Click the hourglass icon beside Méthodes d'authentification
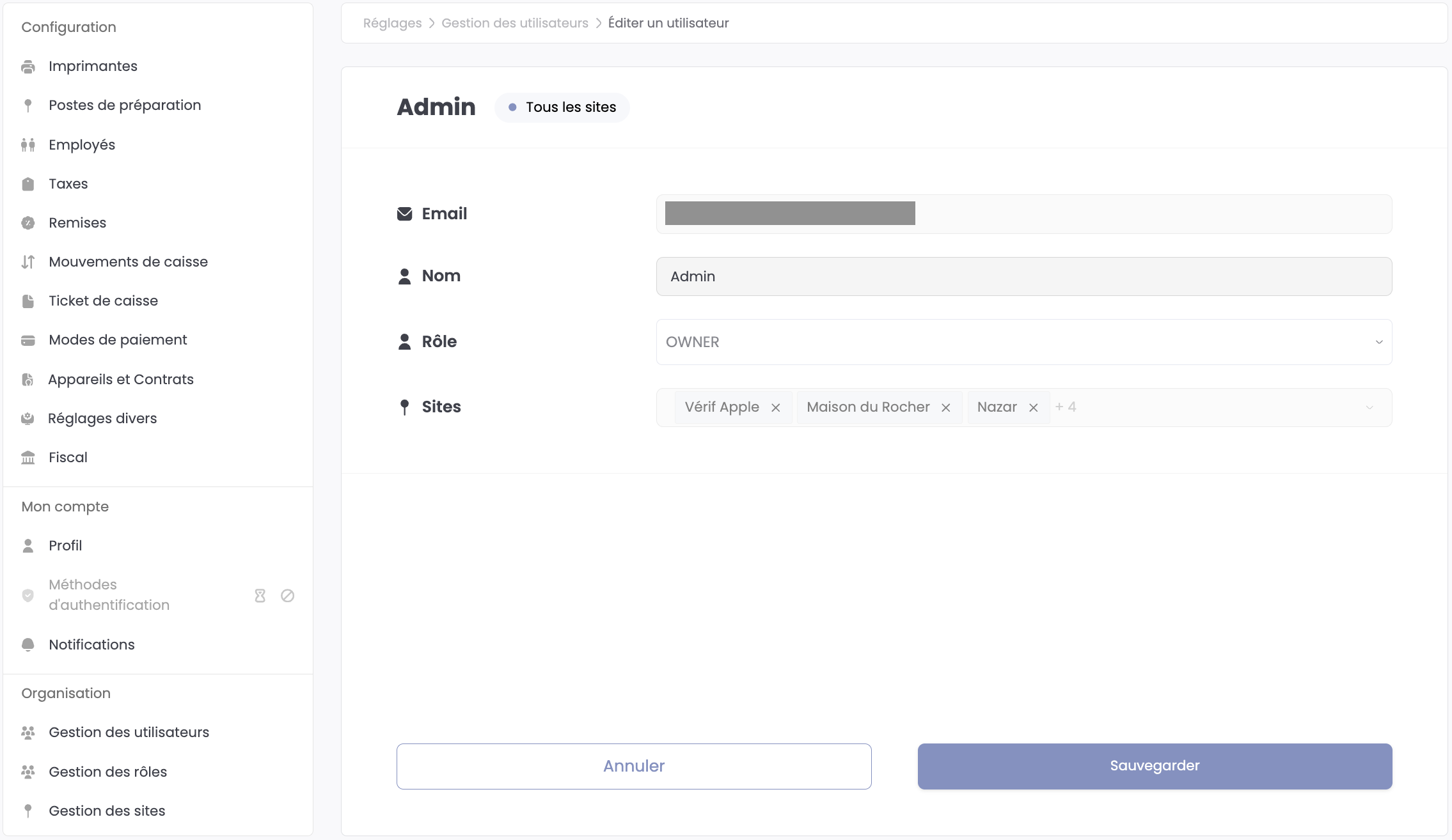 [260, 596]
